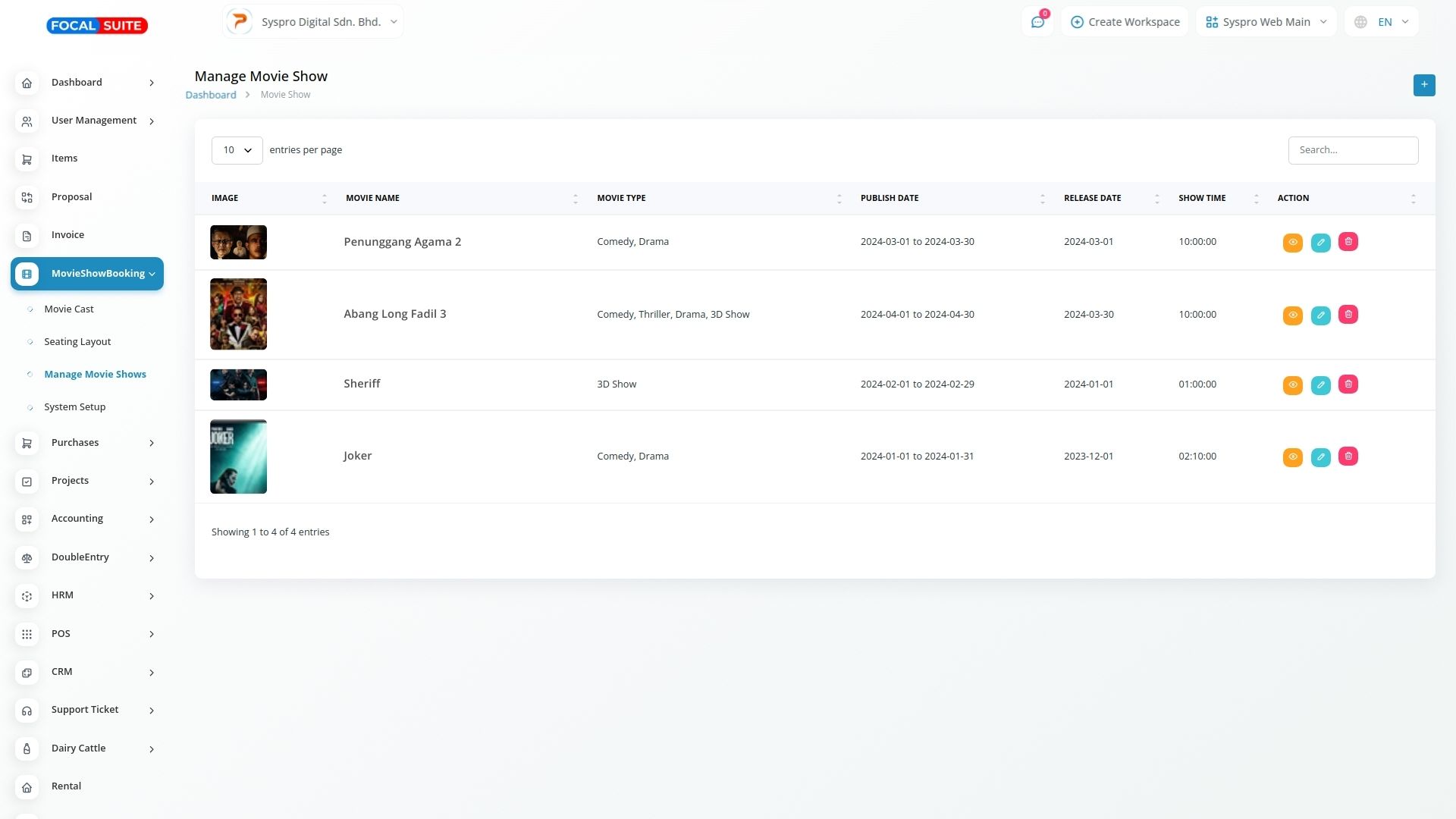
Task: Open the entries per page dropdown
Action: coord(237,150)
